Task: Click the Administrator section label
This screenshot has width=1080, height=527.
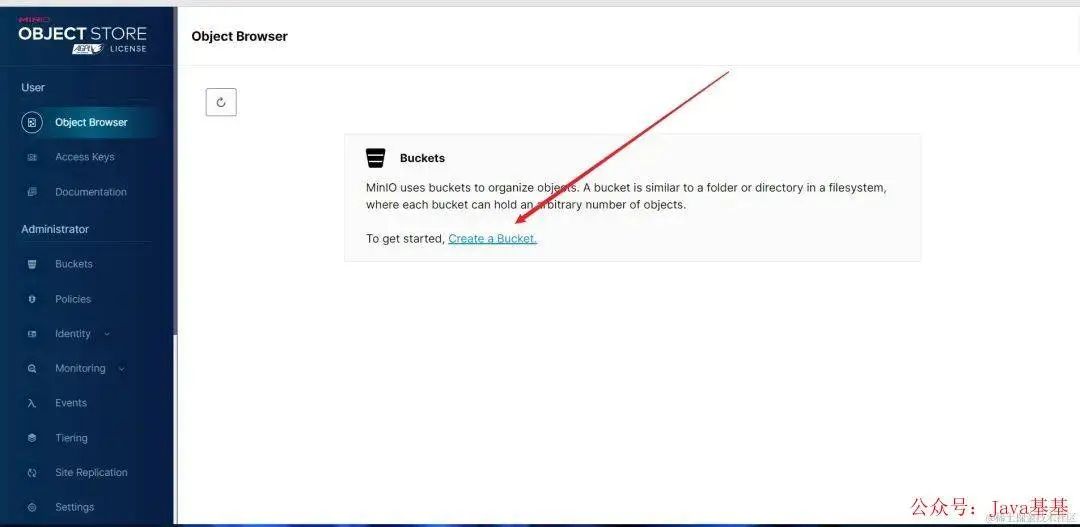Action: 55,229
